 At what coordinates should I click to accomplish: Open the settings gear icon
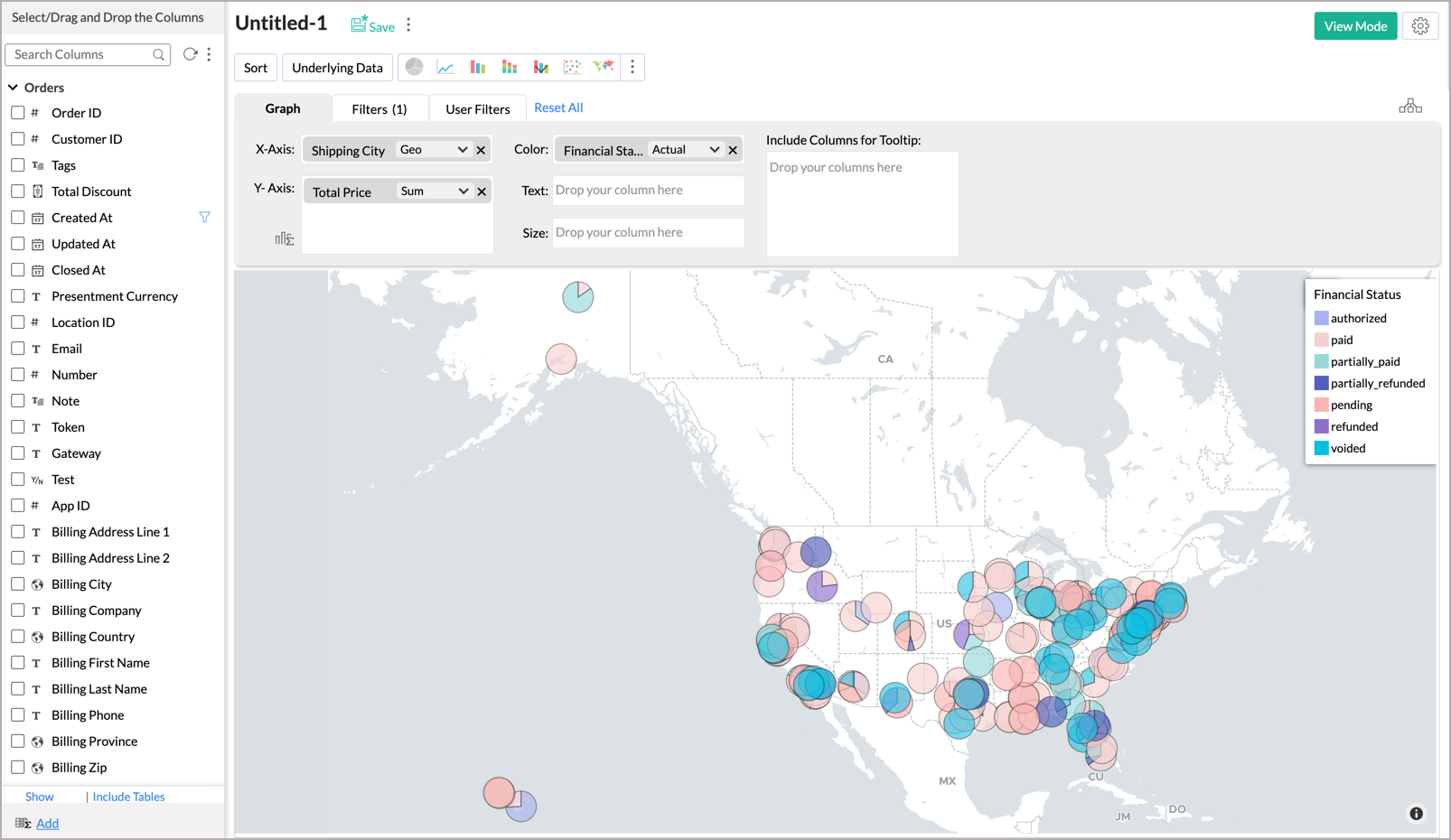point(1420,26)
